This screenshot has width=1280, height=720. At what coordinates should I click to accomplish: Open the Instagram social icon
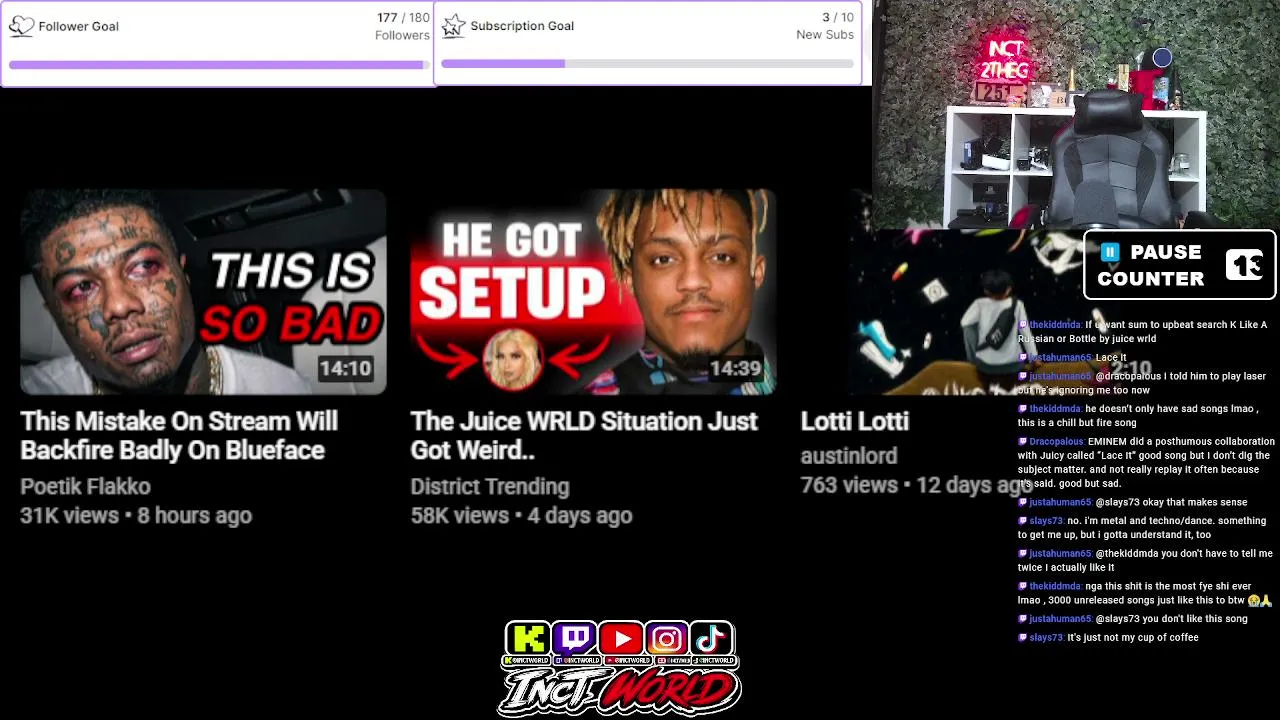pos(666,638)
